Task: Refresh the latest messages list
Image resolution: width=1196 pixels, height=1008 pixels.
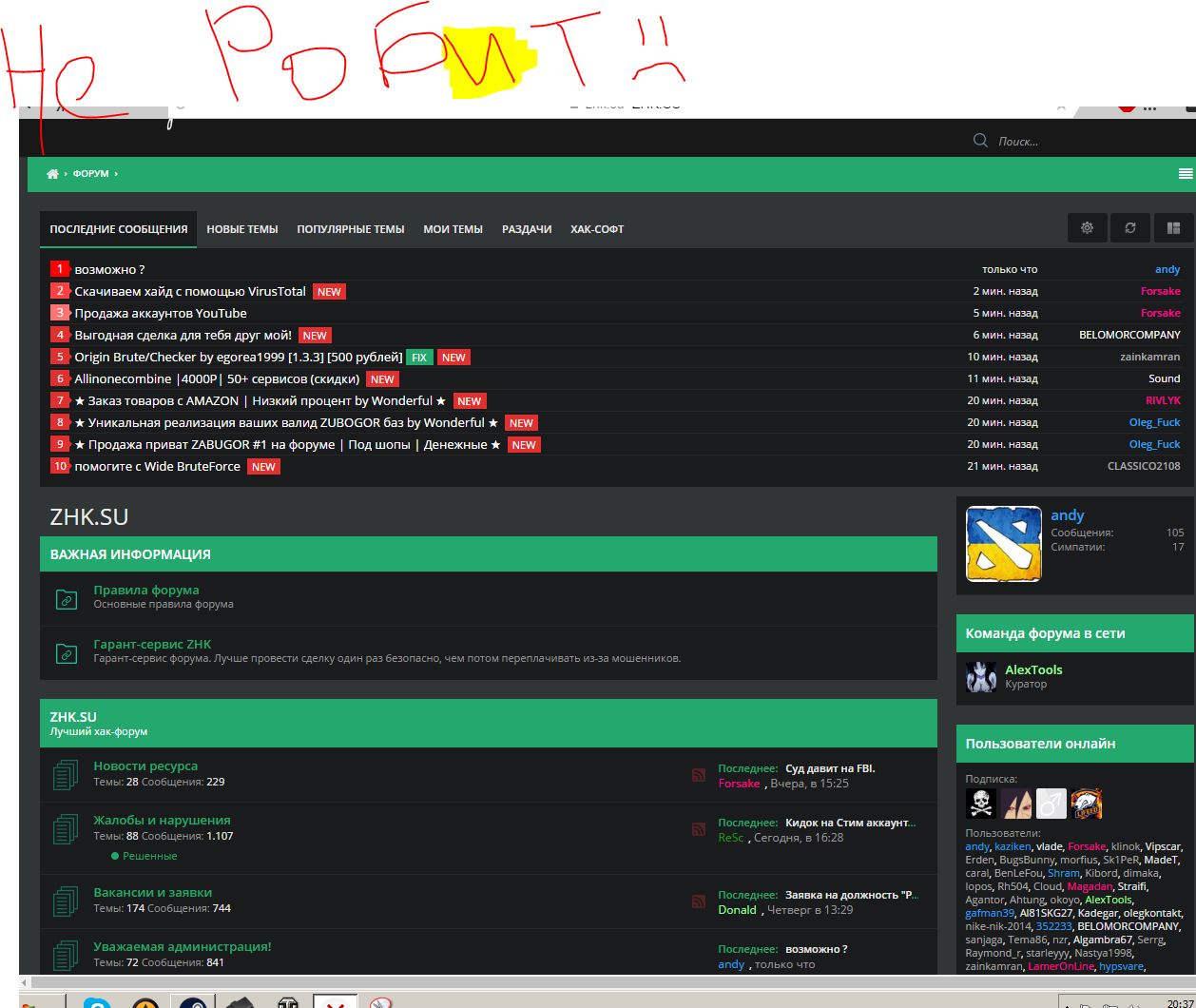Action: (x=1129, y=228)
